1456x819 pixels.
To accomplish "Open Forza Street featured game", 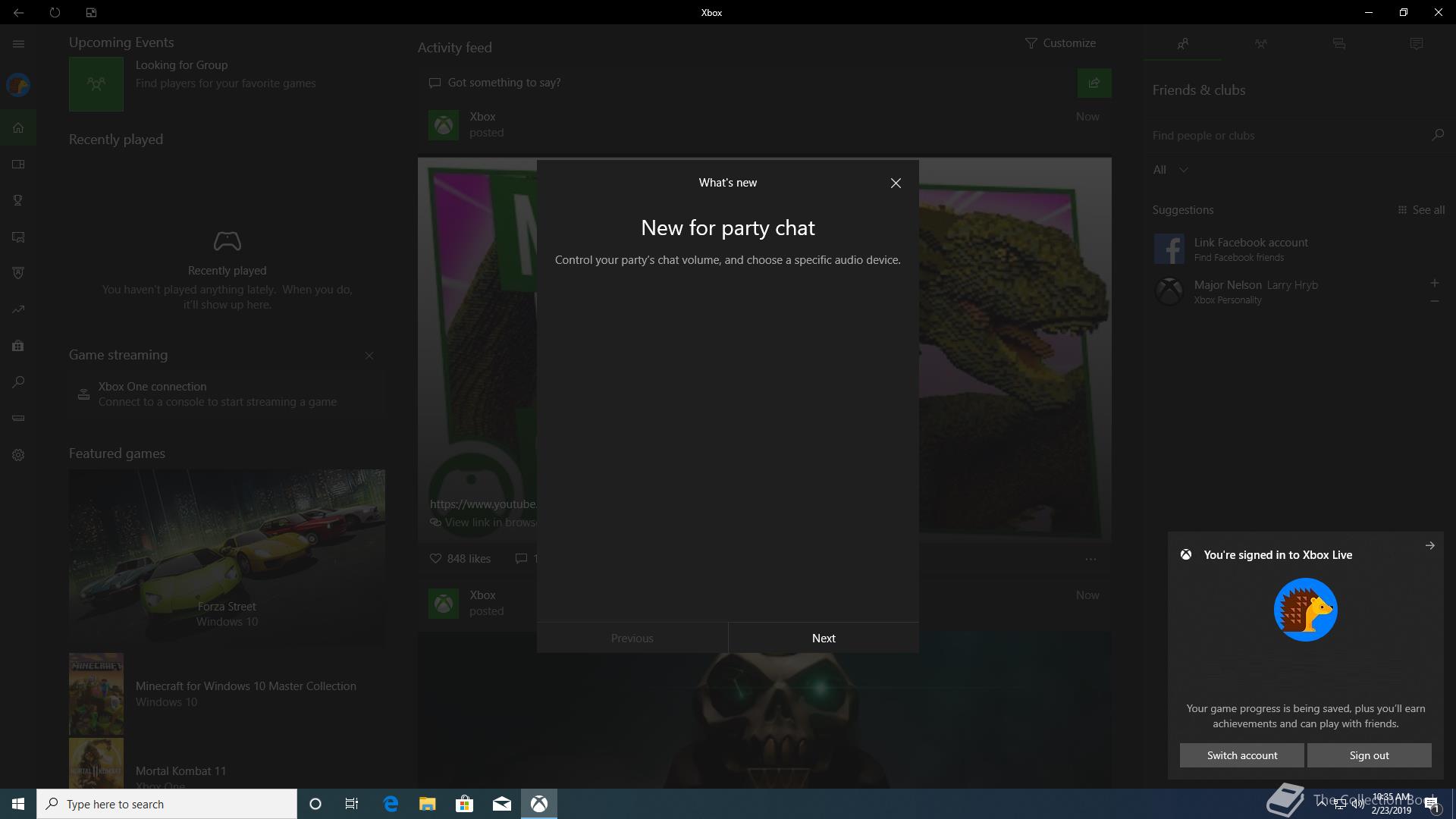I will coord(227,557).
